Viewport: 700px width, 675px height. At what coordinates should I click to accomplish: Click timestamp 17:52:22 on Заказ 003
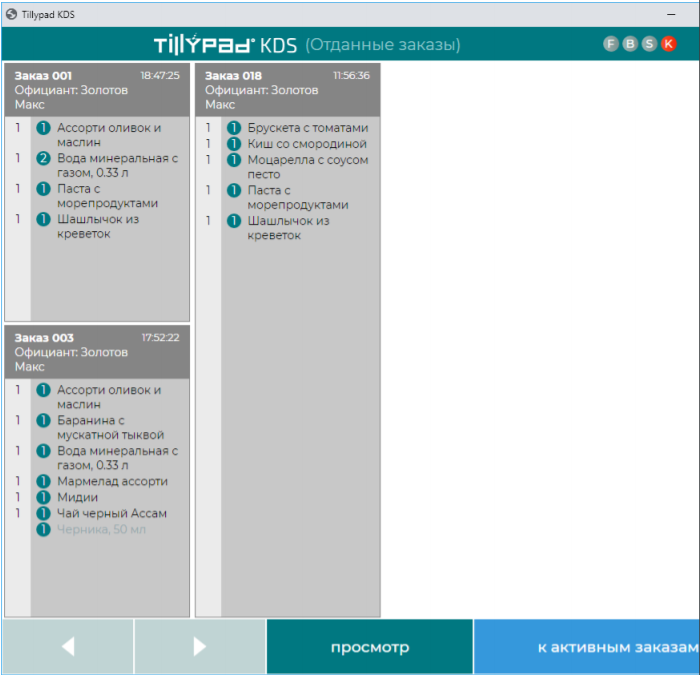click(160, 337)
